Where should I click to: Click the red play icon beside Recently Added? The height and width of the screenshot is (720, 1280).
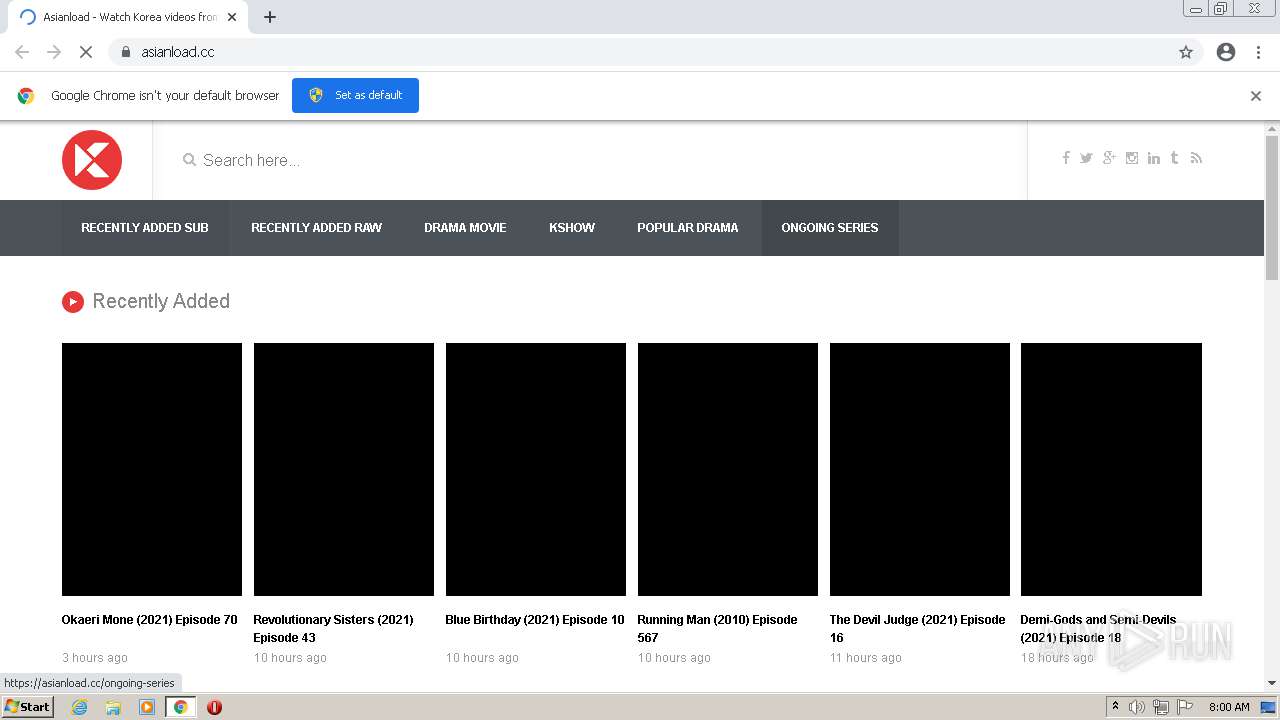[x=73, y=302]
